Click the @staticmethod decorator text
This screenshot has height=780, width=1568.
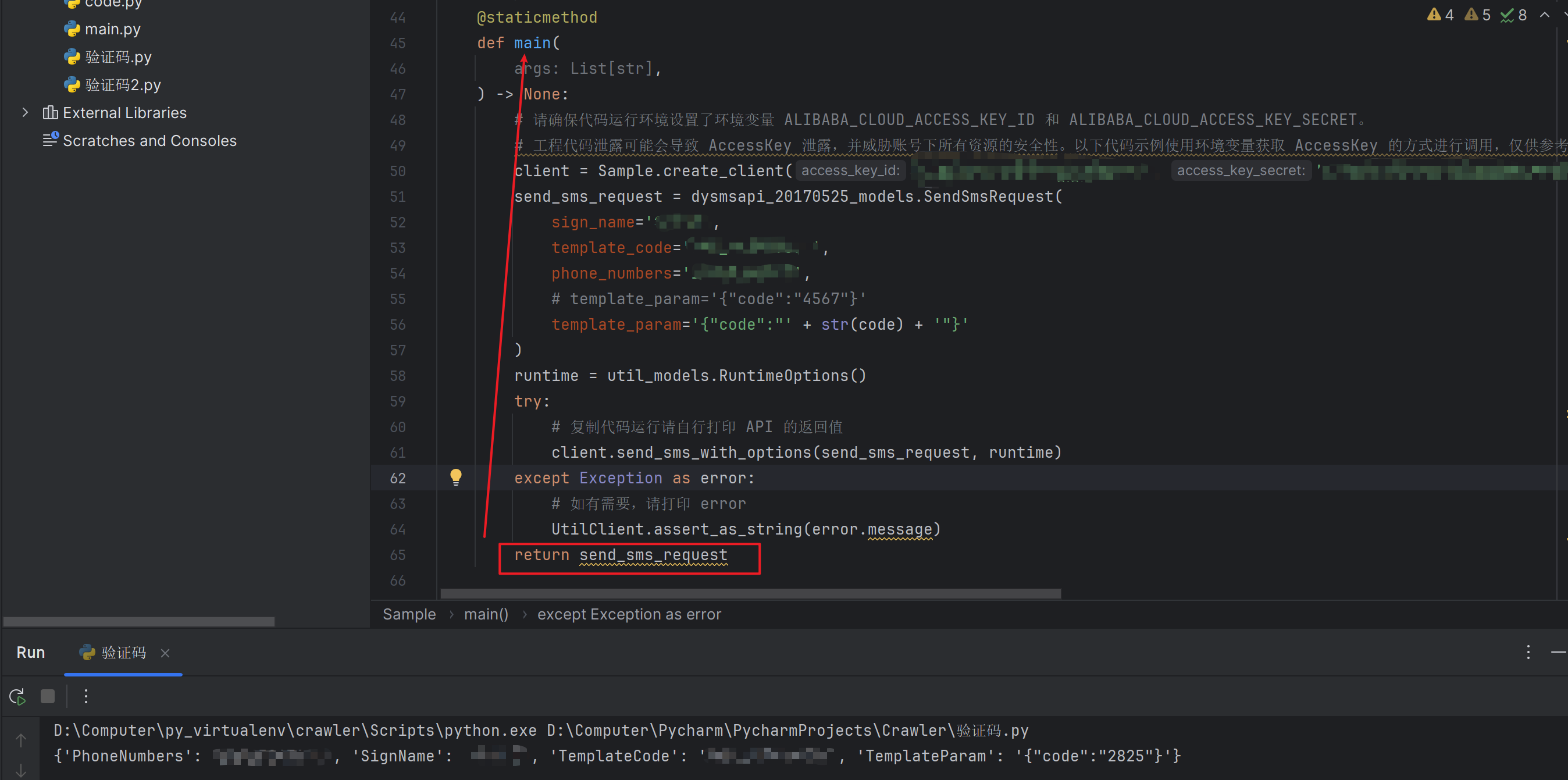tap(537, 17)
